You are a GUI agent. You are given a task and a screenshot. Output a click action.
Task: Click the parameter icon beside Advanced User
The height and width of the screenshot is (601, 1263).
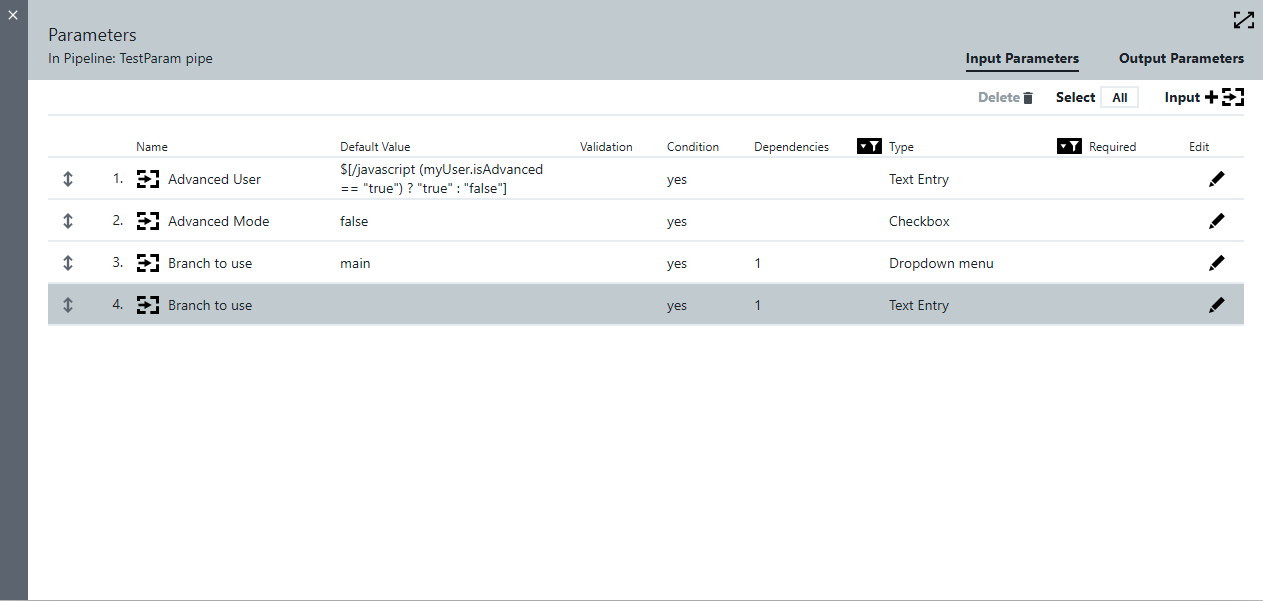(x=148, y=179)
